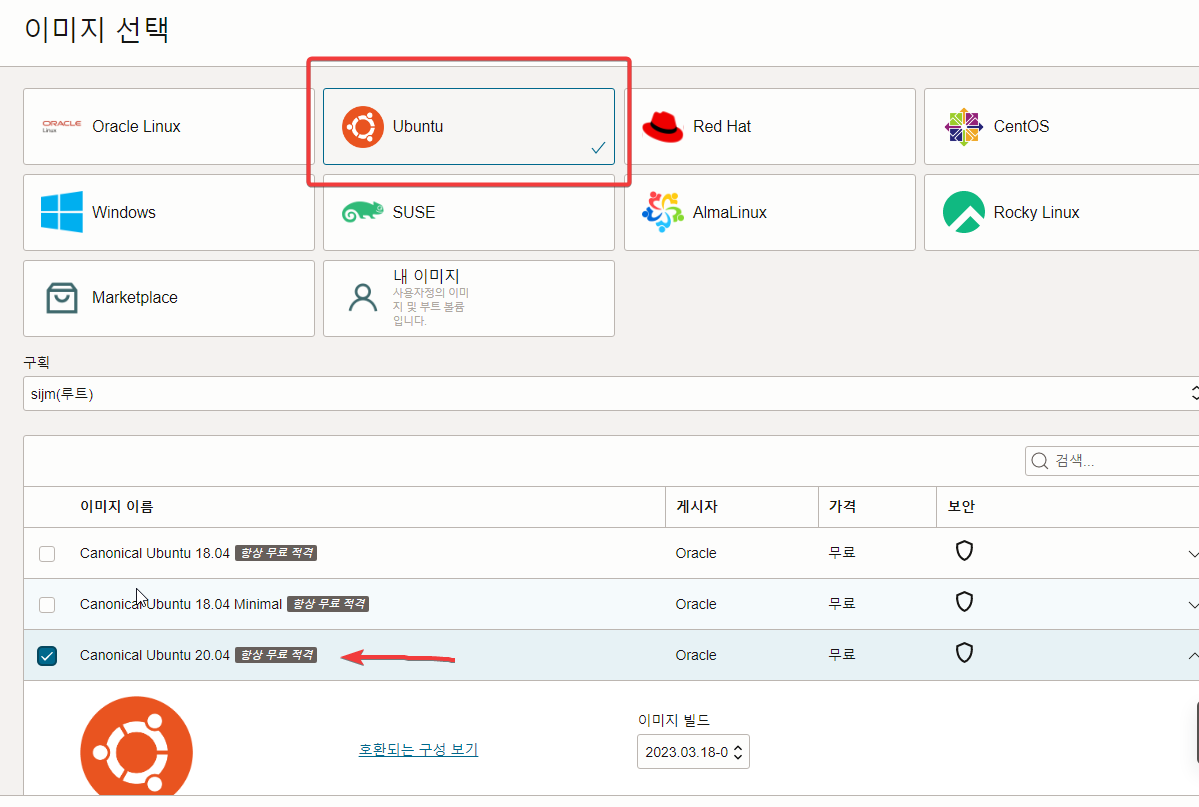Check the Canonical Ubuntu 18.04 Minimal checkbox
This screenshot has width=1199, height=807.
[x=47, y=604]
